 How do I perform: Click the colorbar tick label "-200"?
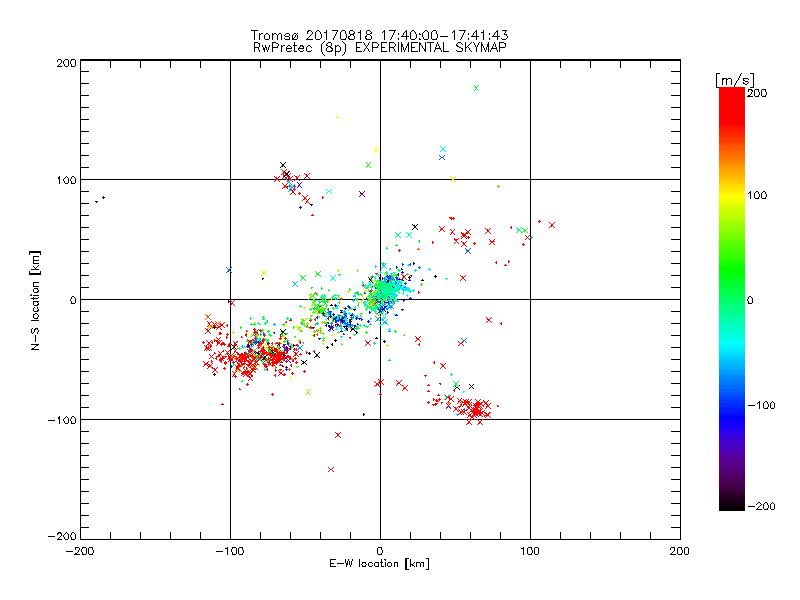pos(761,507)
